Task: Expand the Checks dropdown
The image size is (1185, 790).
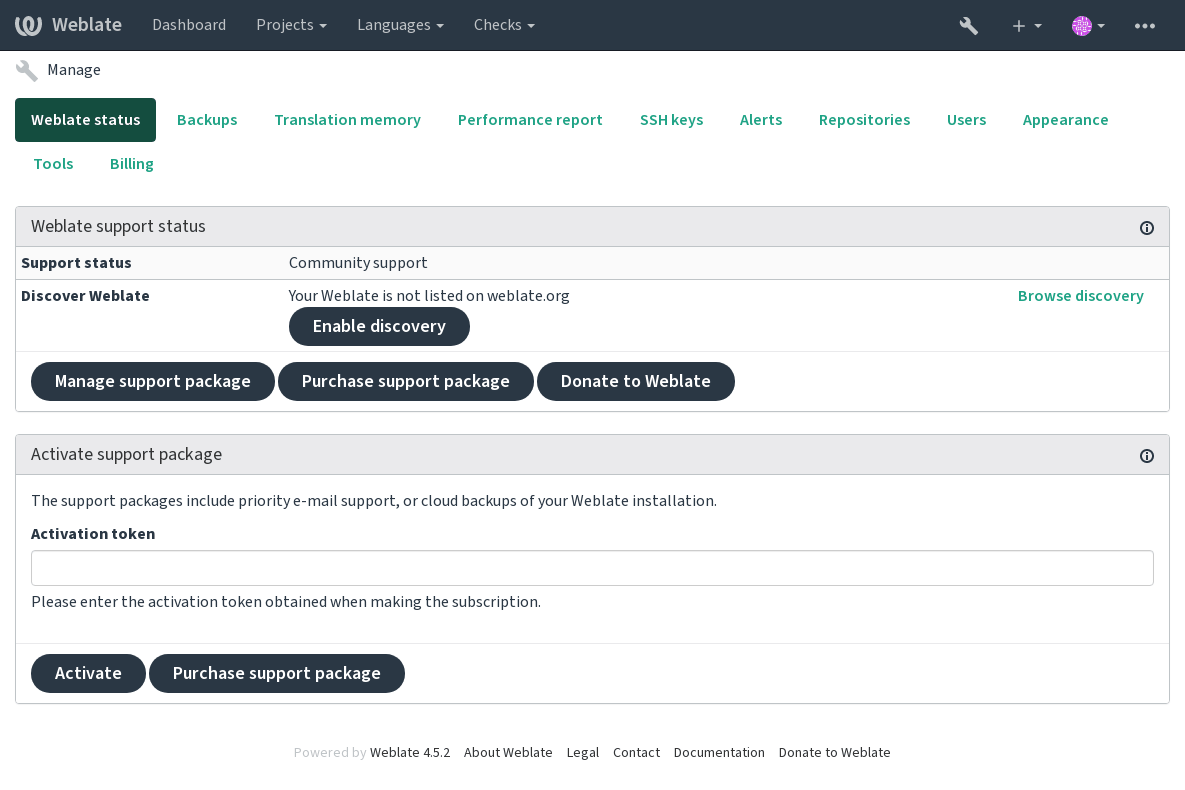Action: [504, 25]
